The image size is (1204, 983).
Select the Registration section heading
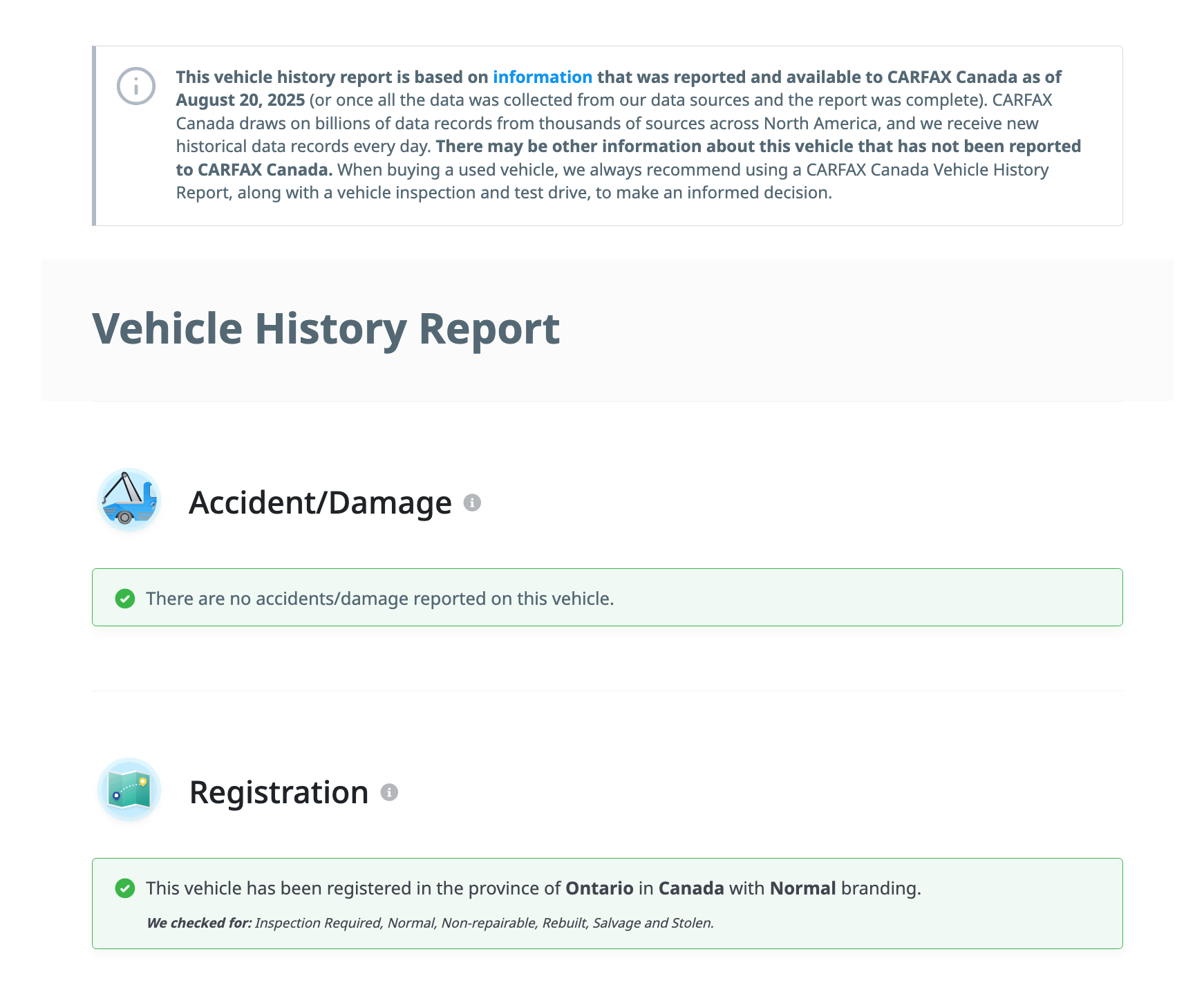click(279, 792)
